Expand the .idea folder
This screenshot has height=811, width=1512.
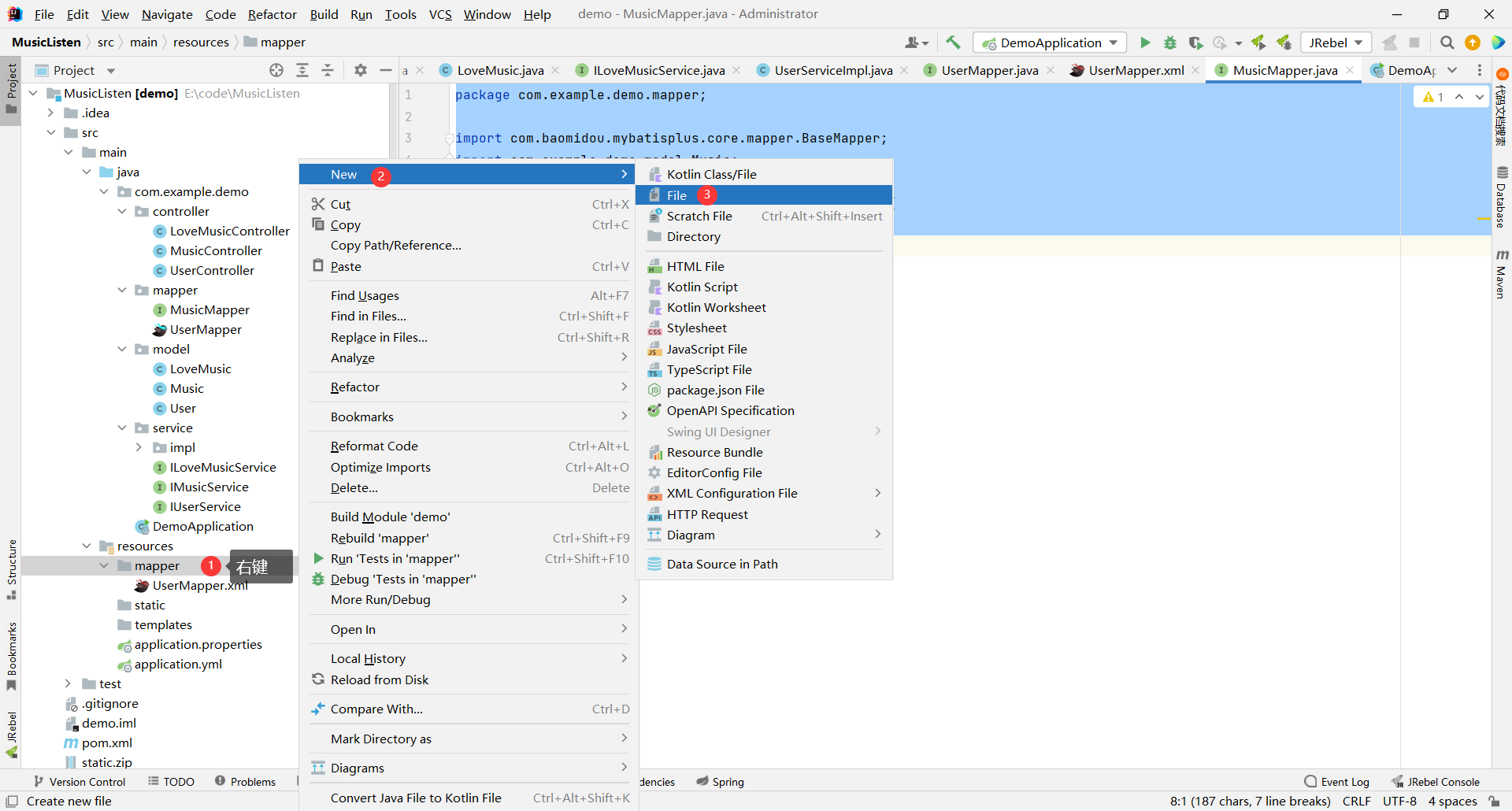point(51,113)
